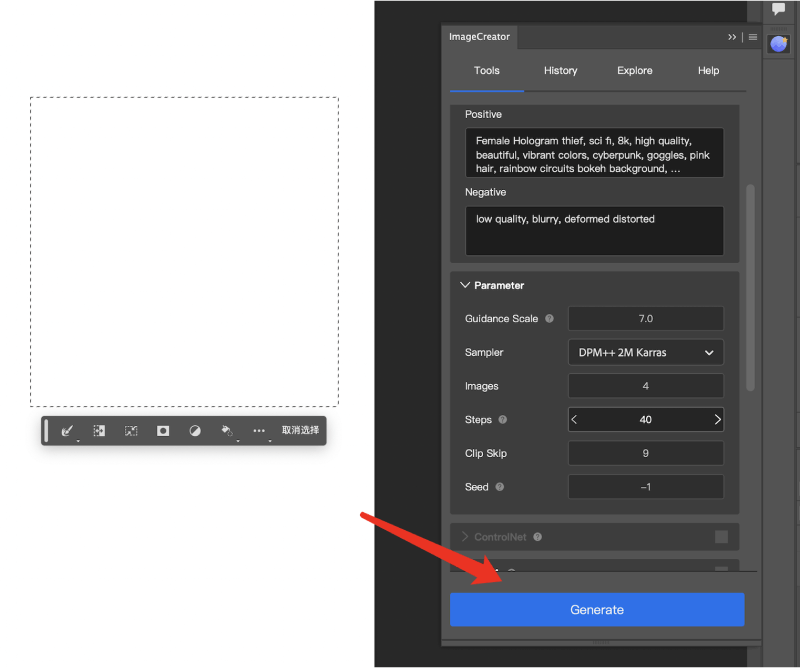Screen dimensions: 800x668
Task: Click 取消选择 to deselect the selection
Action: click(x=298, y=431)
